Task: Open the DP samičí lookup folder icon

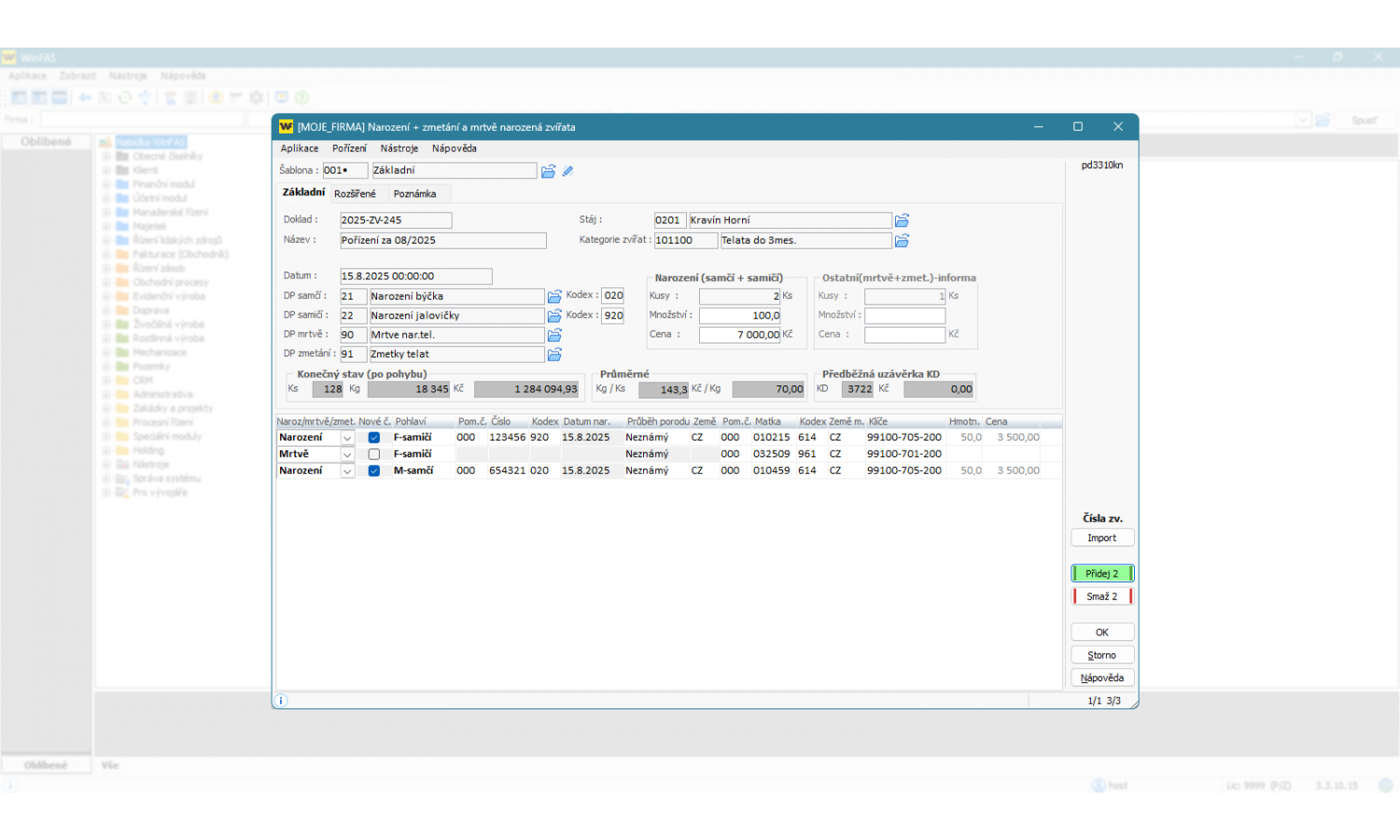Action: click(x=554, y=316)
